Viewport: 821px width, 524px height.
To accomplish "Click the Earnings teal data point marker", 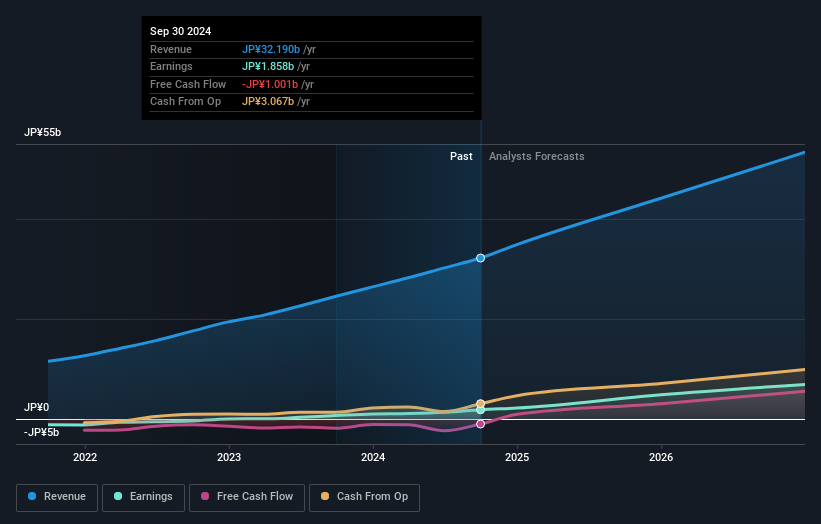I will tap(480, 410).
